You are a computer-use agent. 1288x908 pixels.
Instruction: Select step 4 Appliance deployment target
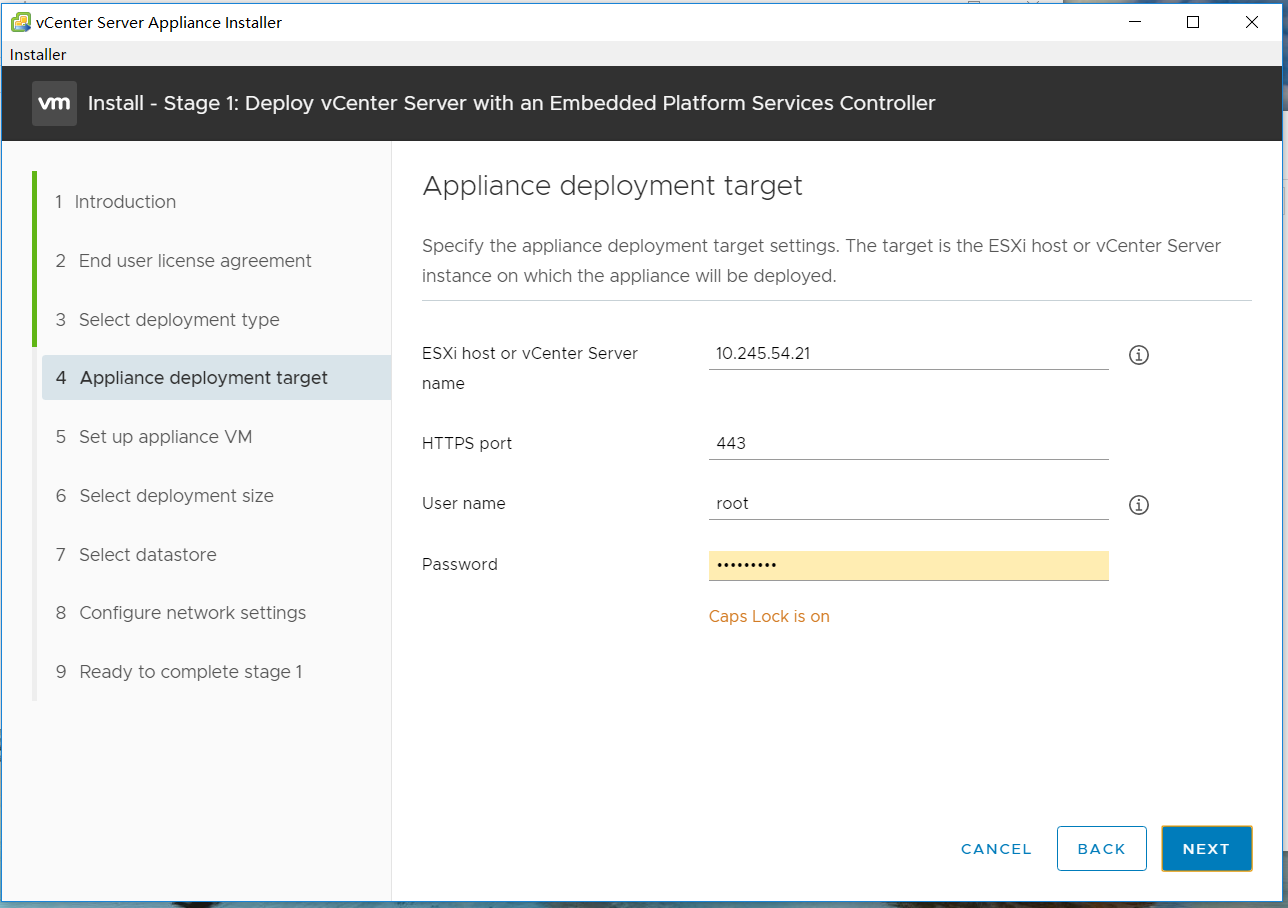pos(216,378)
